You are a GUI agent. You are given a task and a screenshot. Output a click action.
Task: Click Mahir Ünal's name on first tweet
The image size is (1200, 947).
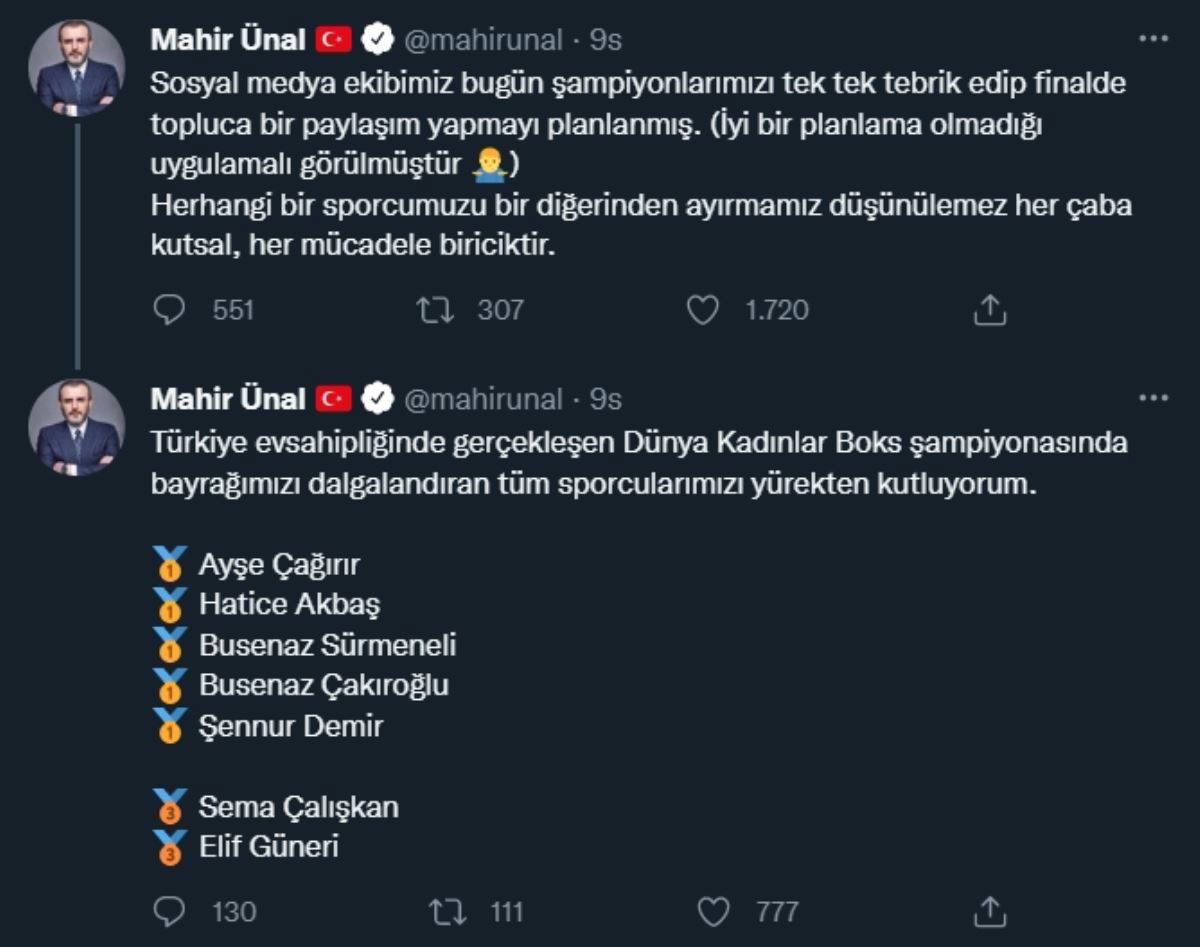click(227, 40)
